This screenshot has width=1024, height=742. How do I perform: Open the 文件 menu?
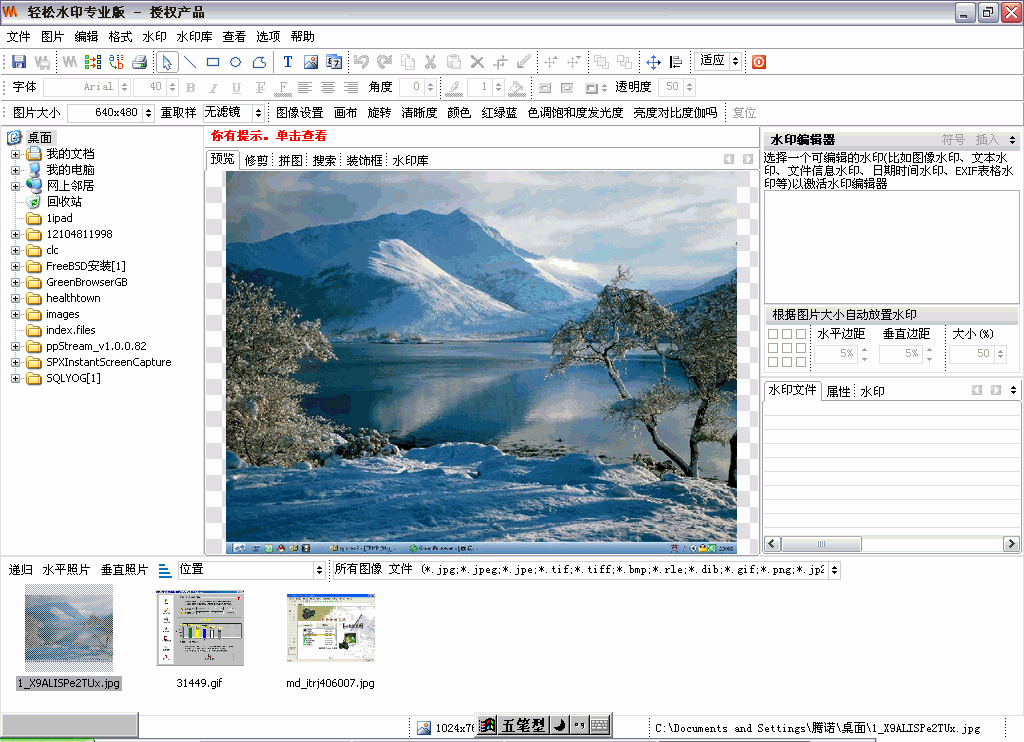18,37
